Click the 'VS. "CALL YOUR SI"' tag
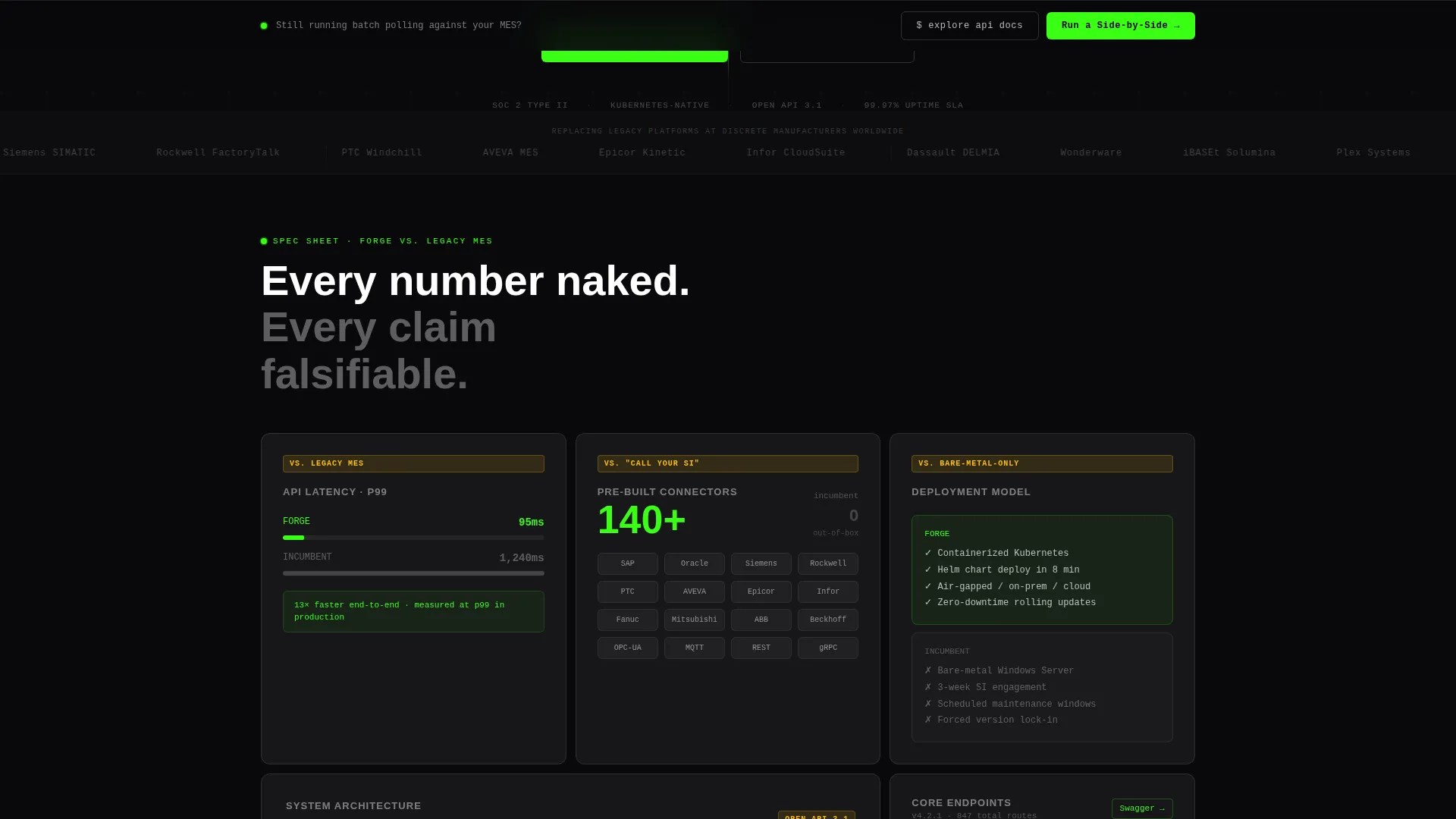This screenshot has height=819, width=1456. click(x=727, y=463)
